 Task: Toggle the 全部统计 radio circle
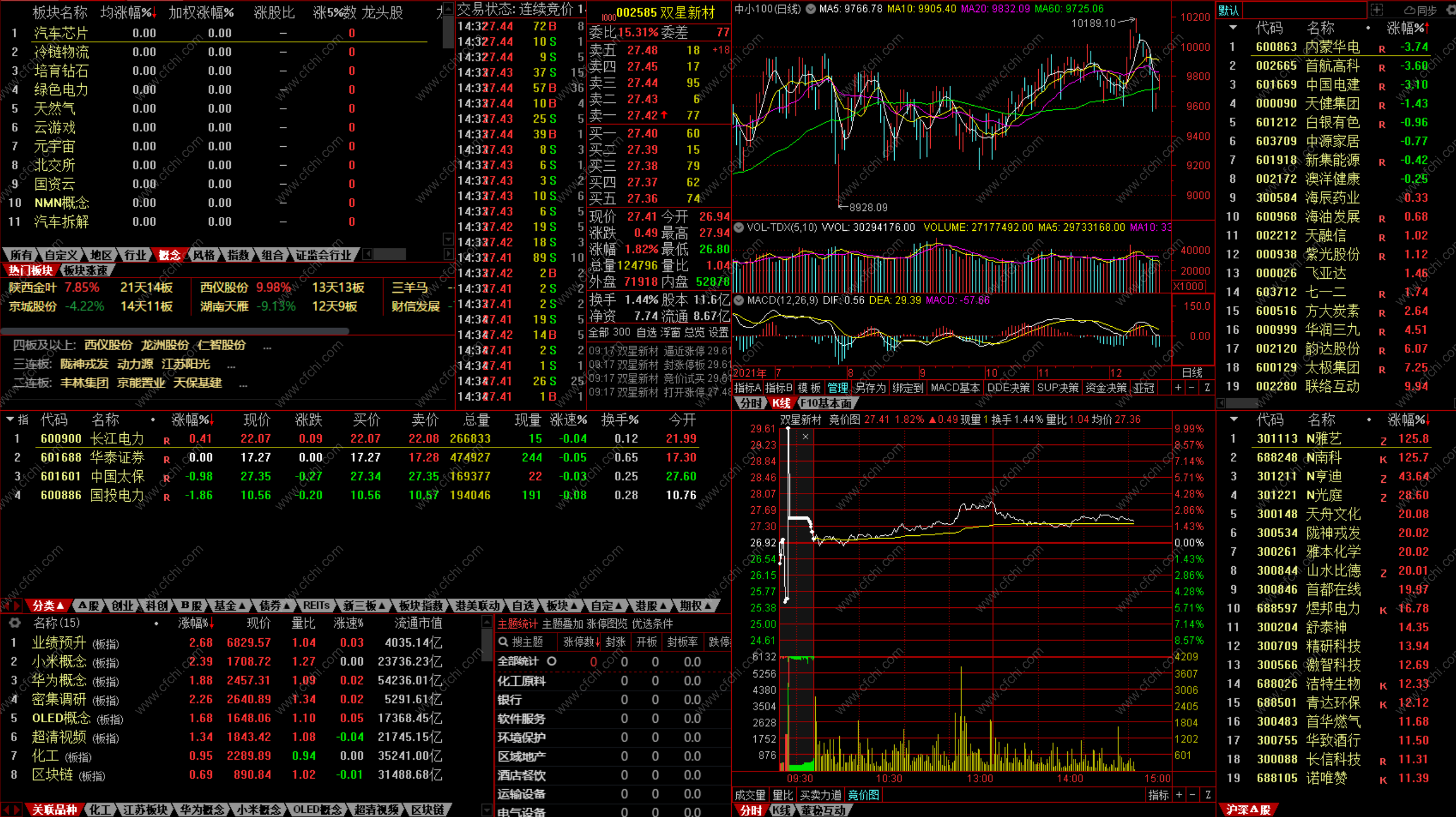coord(552,661)
